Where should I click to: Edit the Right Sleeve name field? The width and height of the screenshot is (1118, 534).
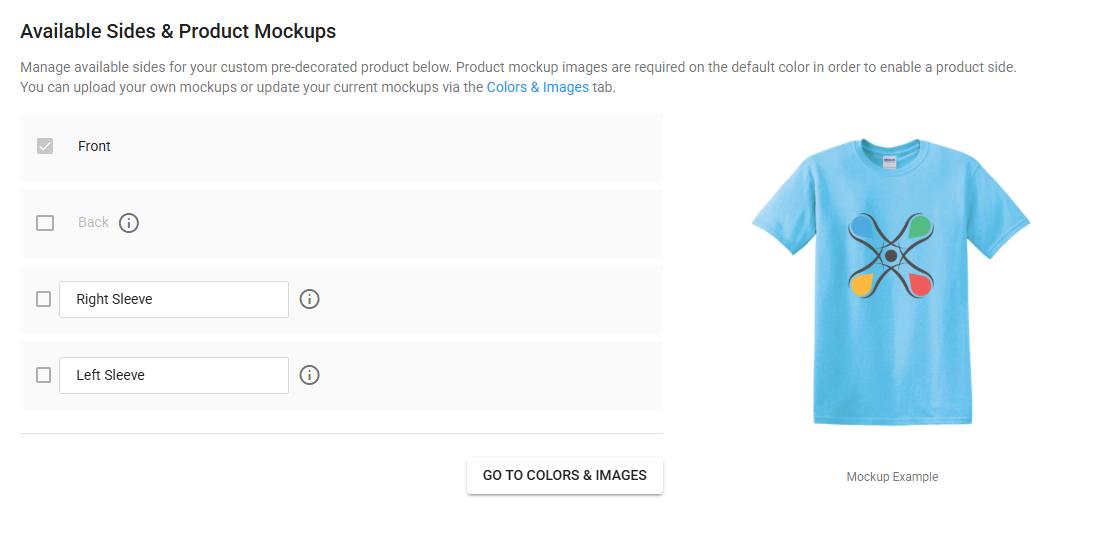coord(174,299)
